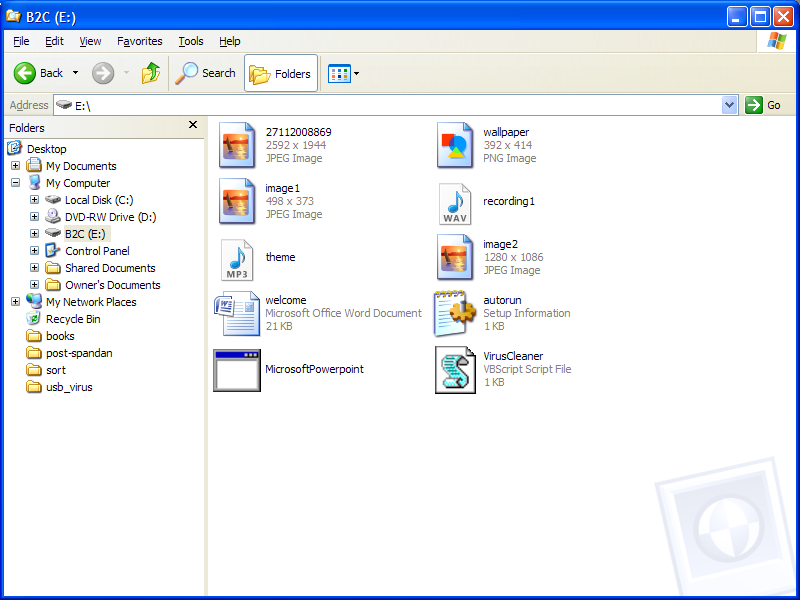Open the Views icon in the toolbar
The width and height of the screenshot is (800, 600).
tap(340, 73)
